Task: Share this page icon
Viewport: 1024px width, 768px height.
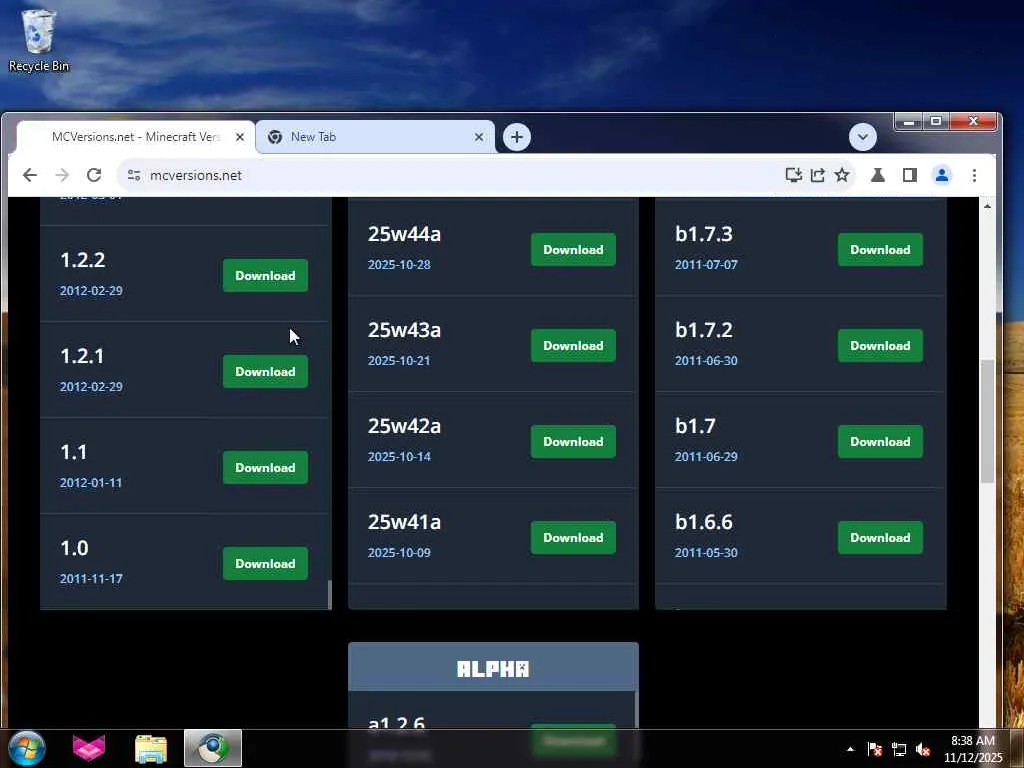Action: [x=818, y=175]
